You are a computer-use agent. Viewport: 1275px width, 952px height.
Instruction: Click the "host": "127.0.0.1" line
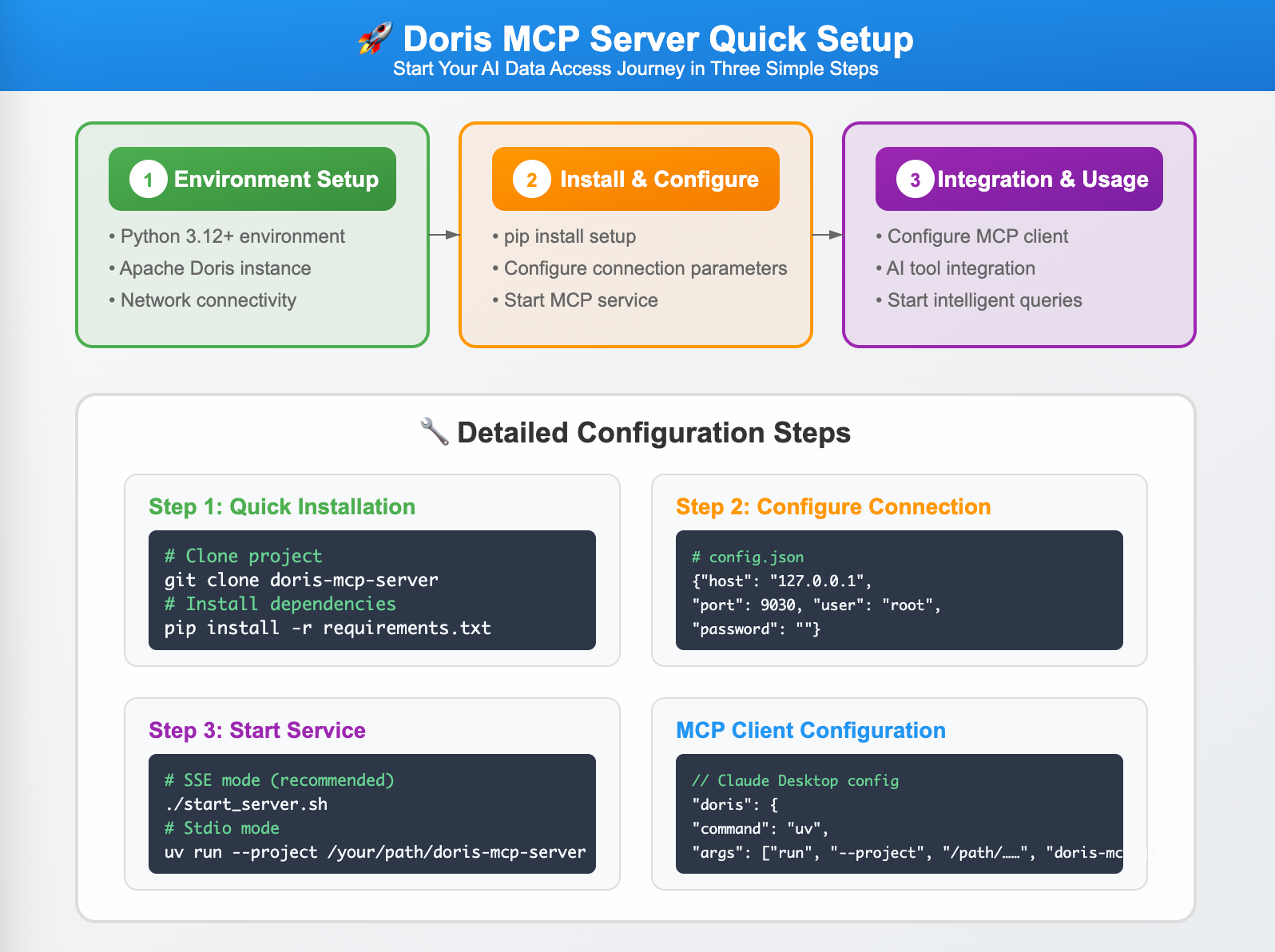point(782,581)
